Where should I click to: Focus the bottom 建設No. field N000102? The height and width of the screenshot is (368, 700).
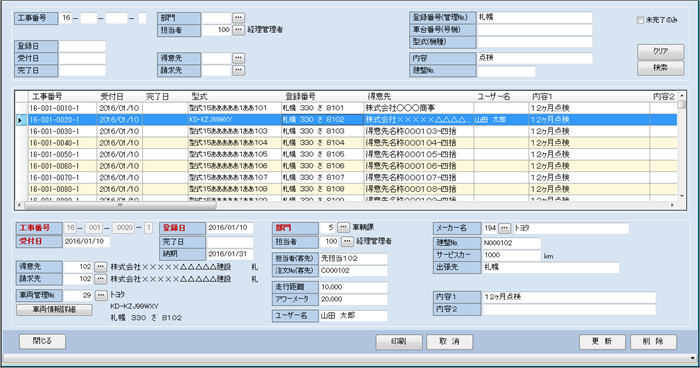point(512,243)
